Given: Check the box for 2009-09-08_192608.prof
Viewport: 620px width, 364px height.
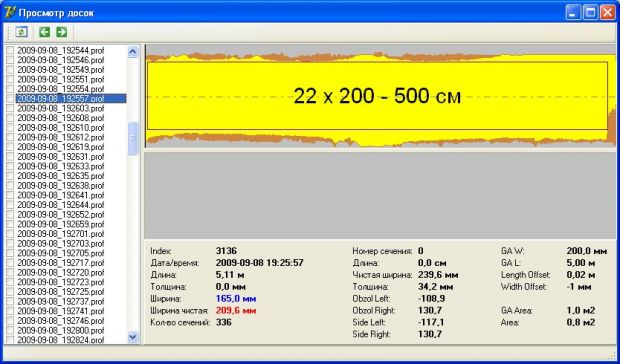Looking at the screenshot, I should (10, 118).
